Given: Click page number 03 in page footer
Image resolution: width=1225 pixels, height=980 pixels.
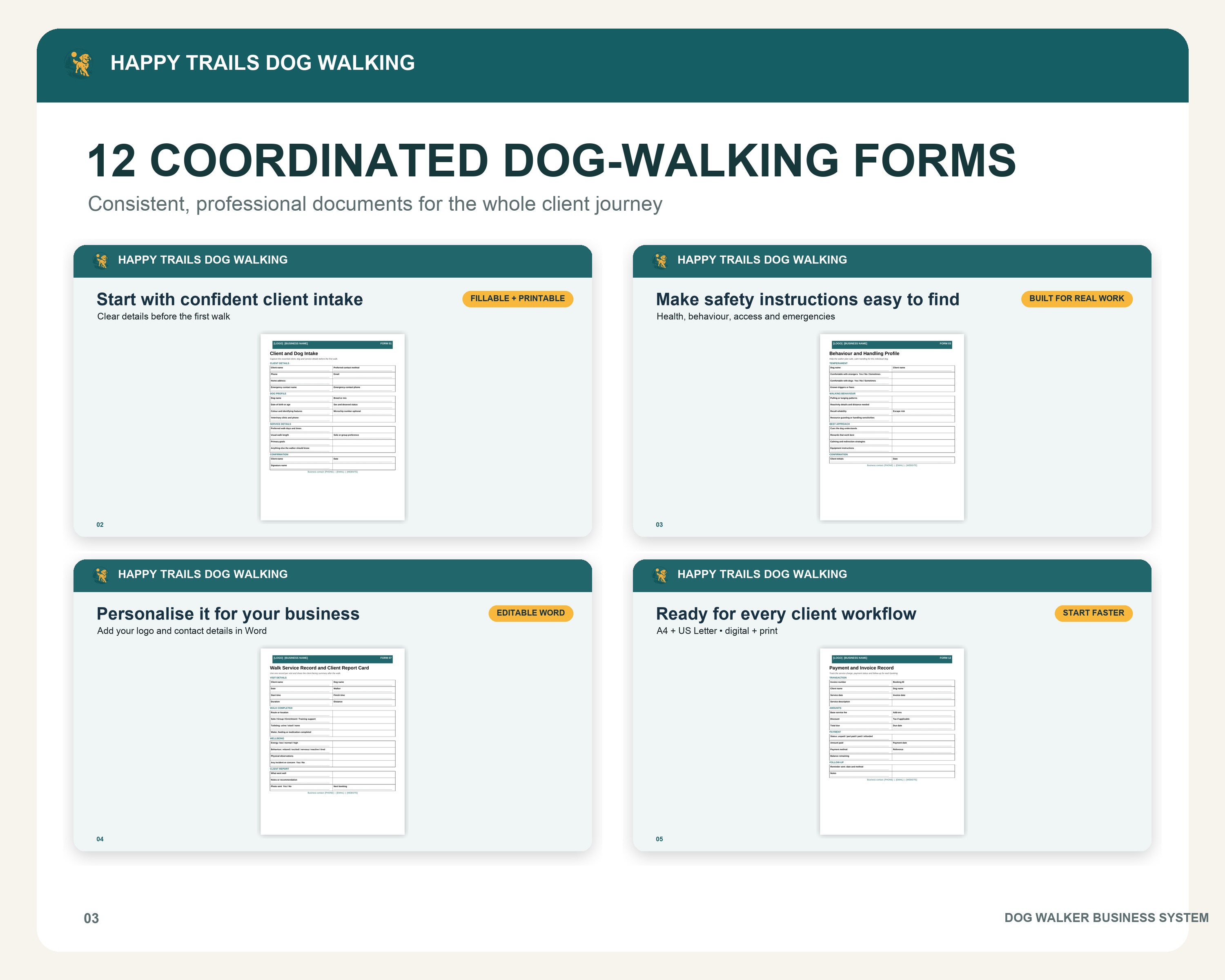Looking at the screenshot, I should point(91,919).
